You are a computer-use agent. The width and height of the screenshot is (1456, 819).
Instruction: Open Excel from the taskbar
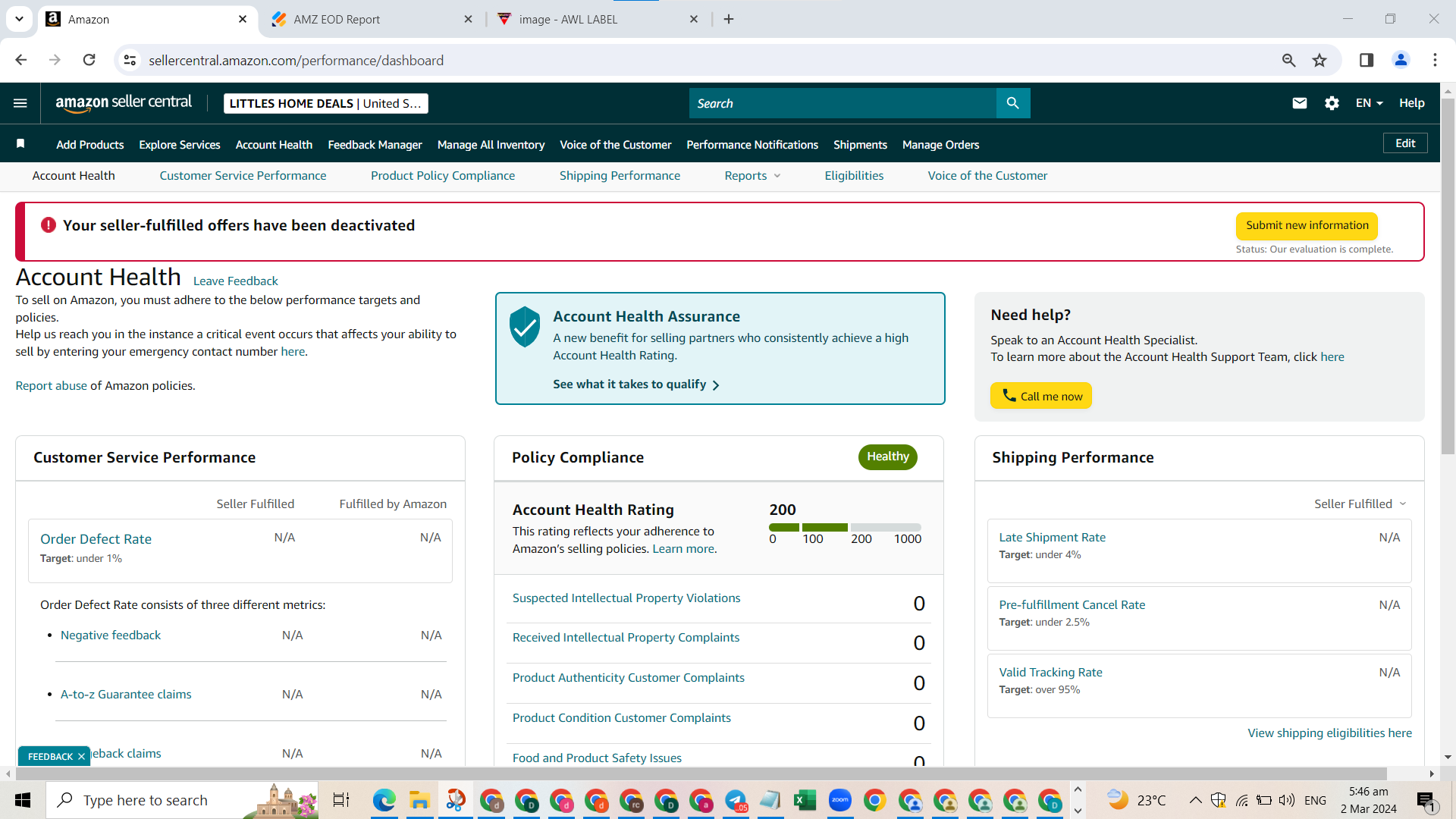point(805,800)
